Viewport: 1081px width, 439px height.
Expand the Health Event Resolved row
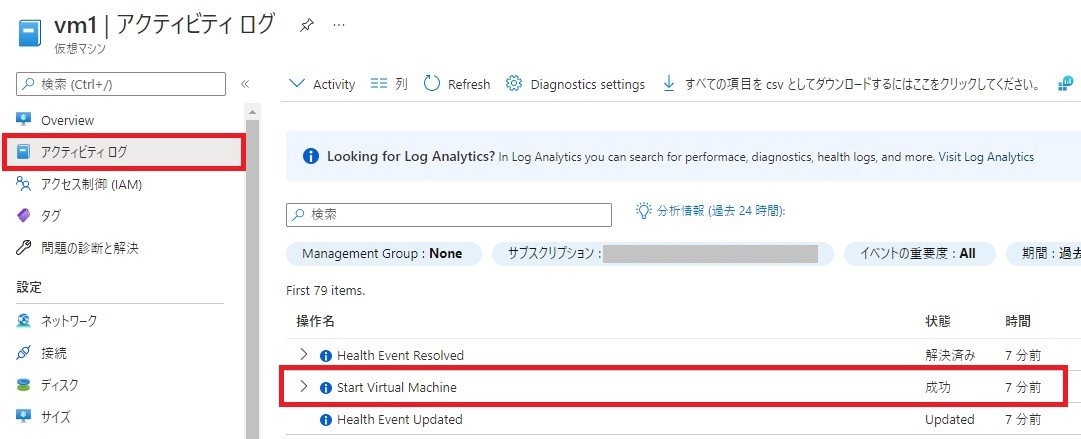(303, 354)
